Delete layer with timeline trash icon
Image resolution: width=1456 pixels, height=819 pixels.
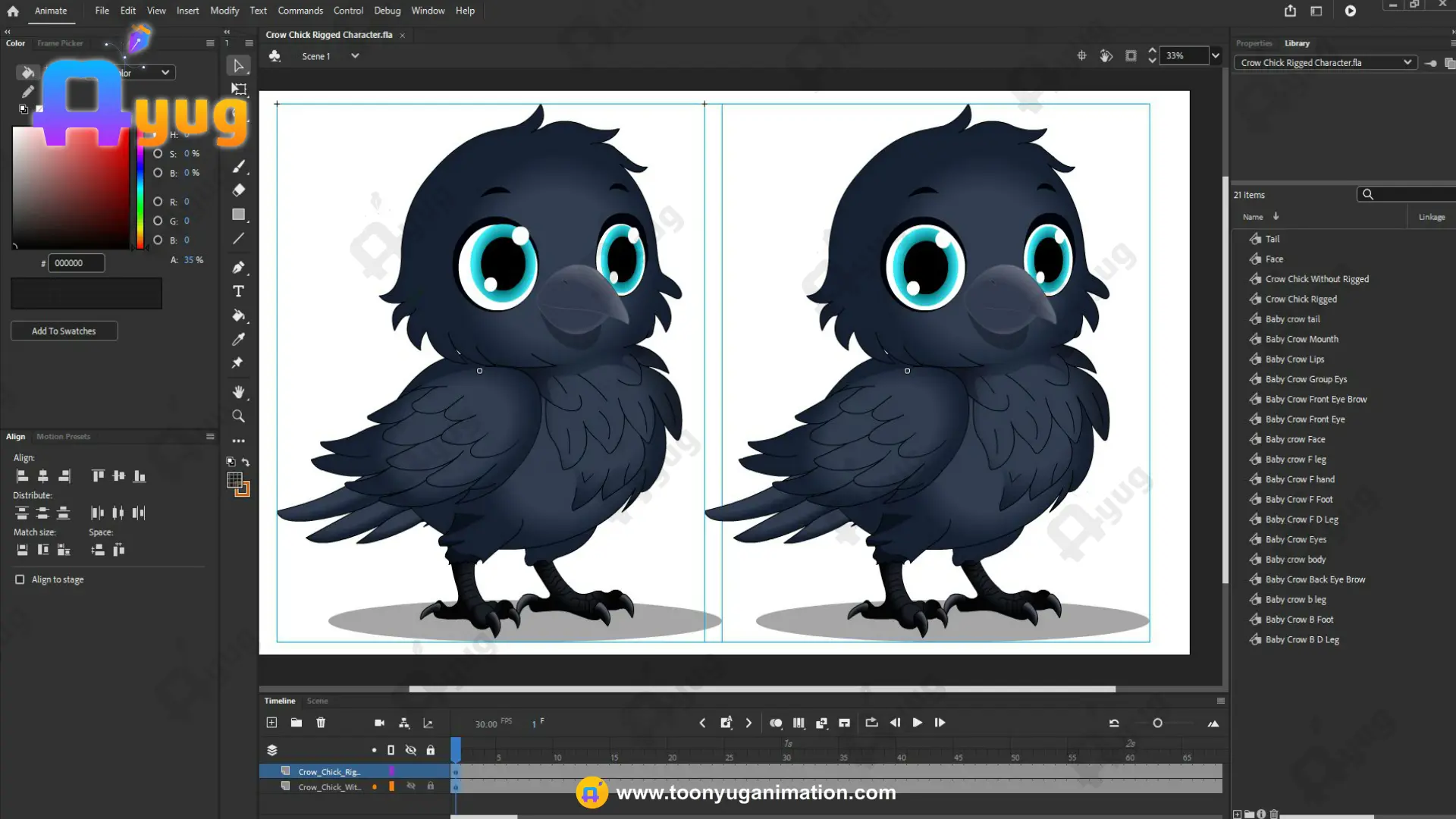pyautogui.click(x=321, y=723)
